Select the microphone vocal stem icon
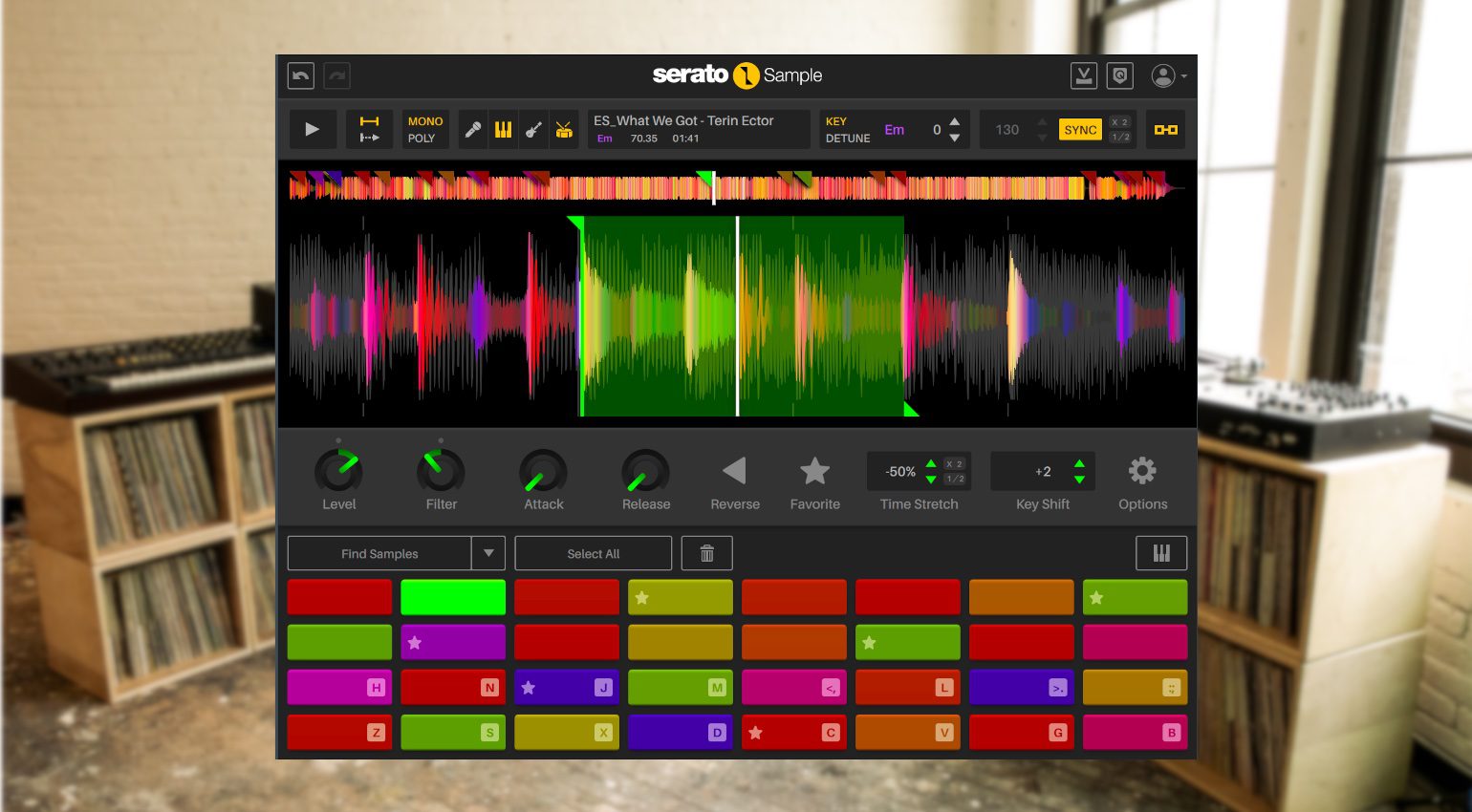 tap(472, 130)
